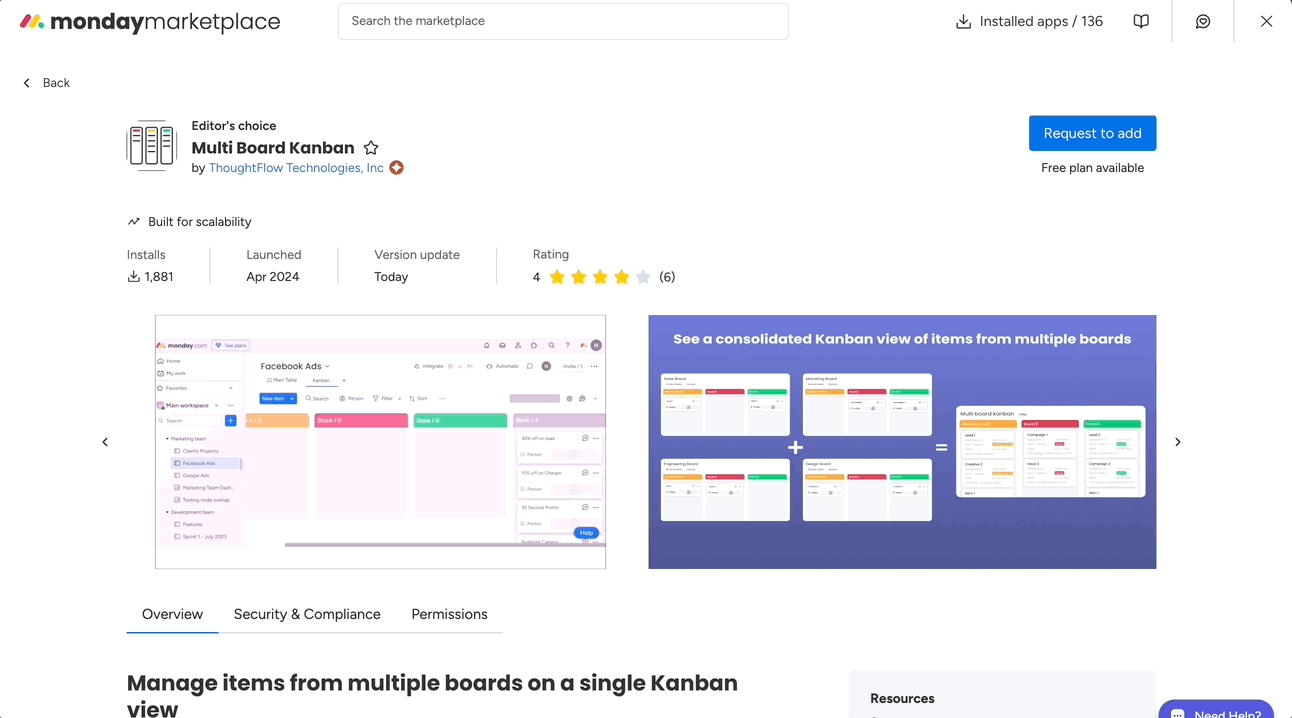Image resolution: width=1292 pixels, height=718 pixels.
Task: Open ThoughtFlow Technologies, Inc developer link
Action: click(296, 168)
